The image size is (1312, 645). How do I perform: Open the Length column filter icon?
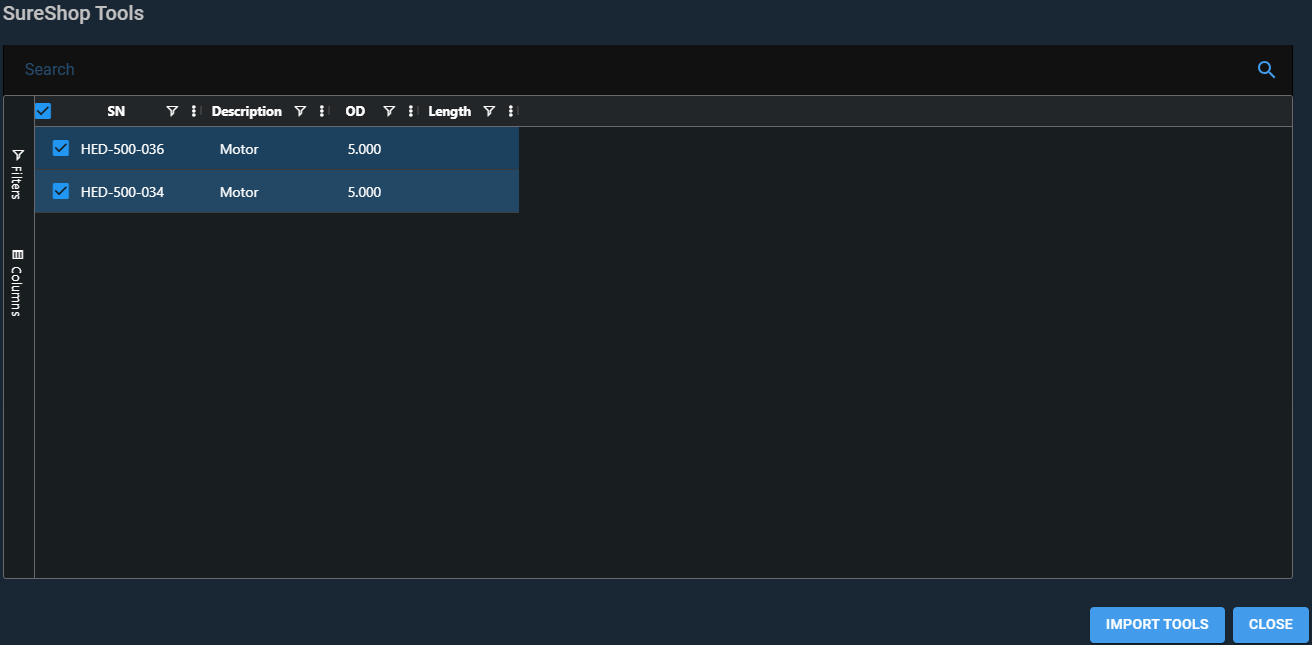(x=489, y=111)
